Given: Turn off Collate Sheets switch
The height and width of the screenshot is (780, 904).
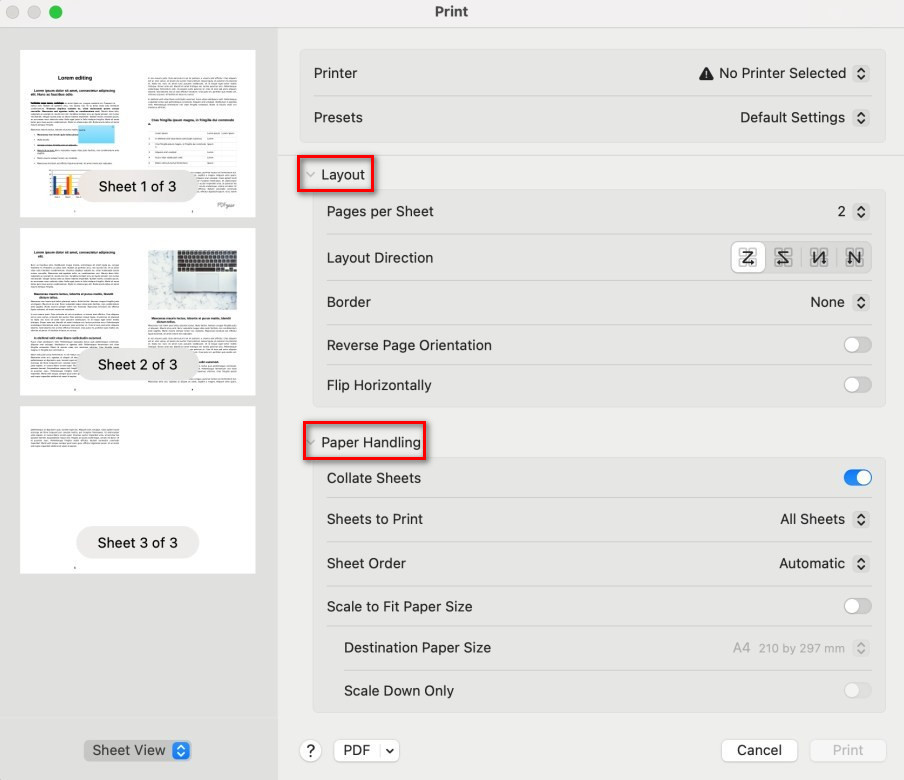Looking at the screenshot, I should [857, 477].
